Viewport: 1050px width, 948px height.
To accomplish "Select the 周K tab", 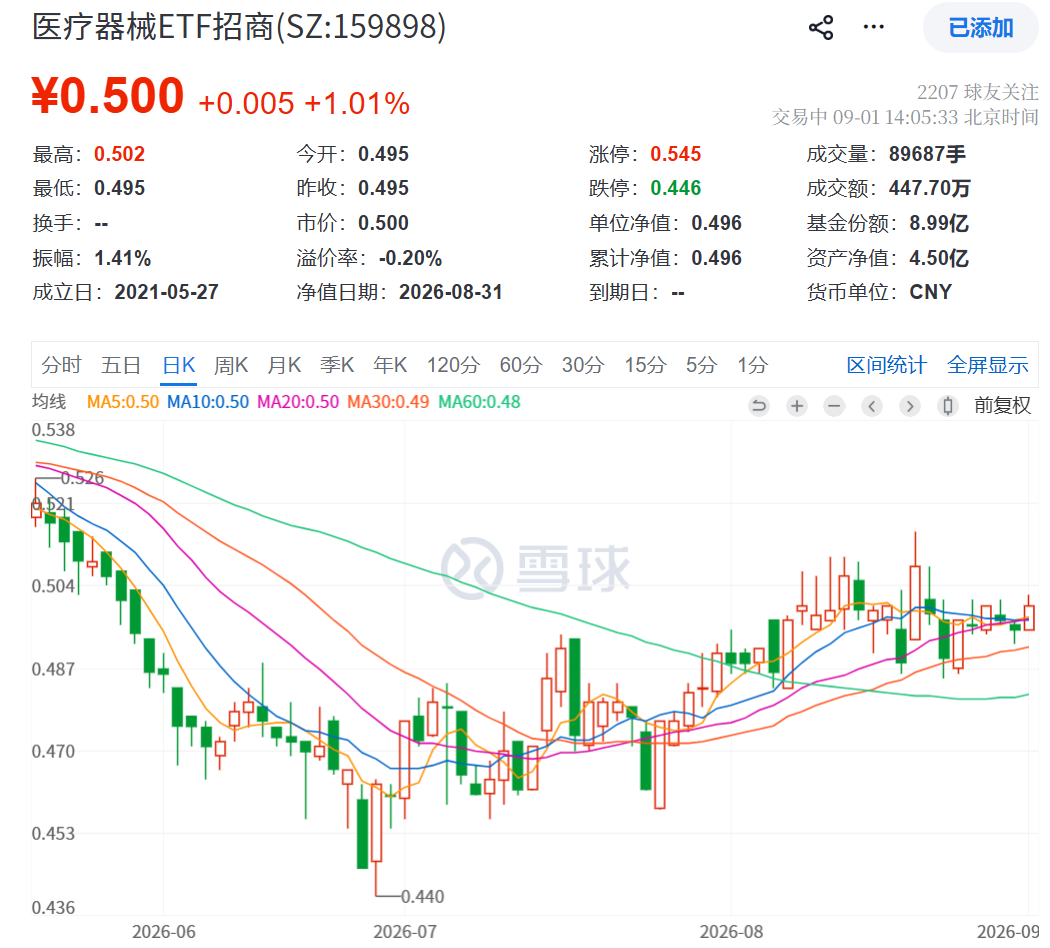I will coord(231,365).
